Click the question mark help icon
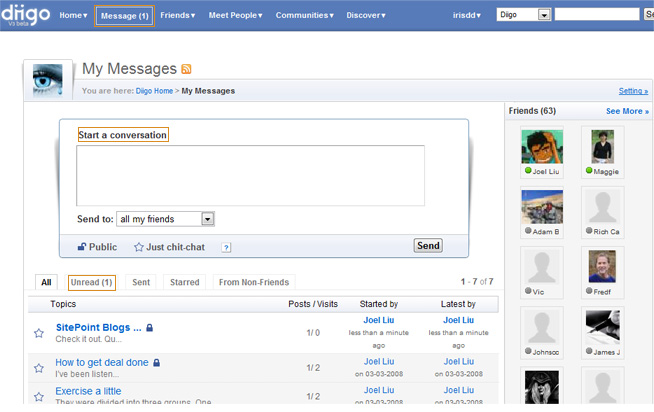Viewport: 654px width, 412px height. point(226,248)
